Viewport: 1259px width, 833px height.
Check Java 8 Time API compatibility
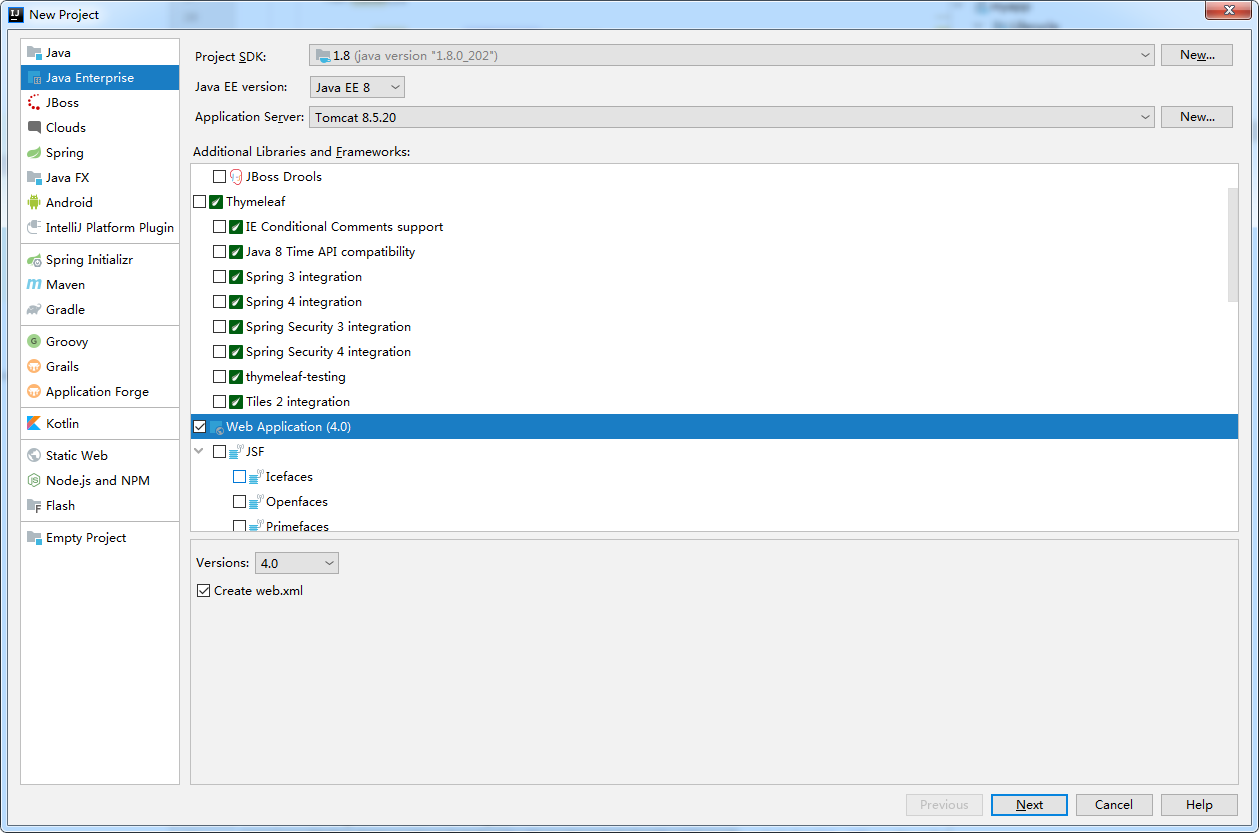point(219,251)
